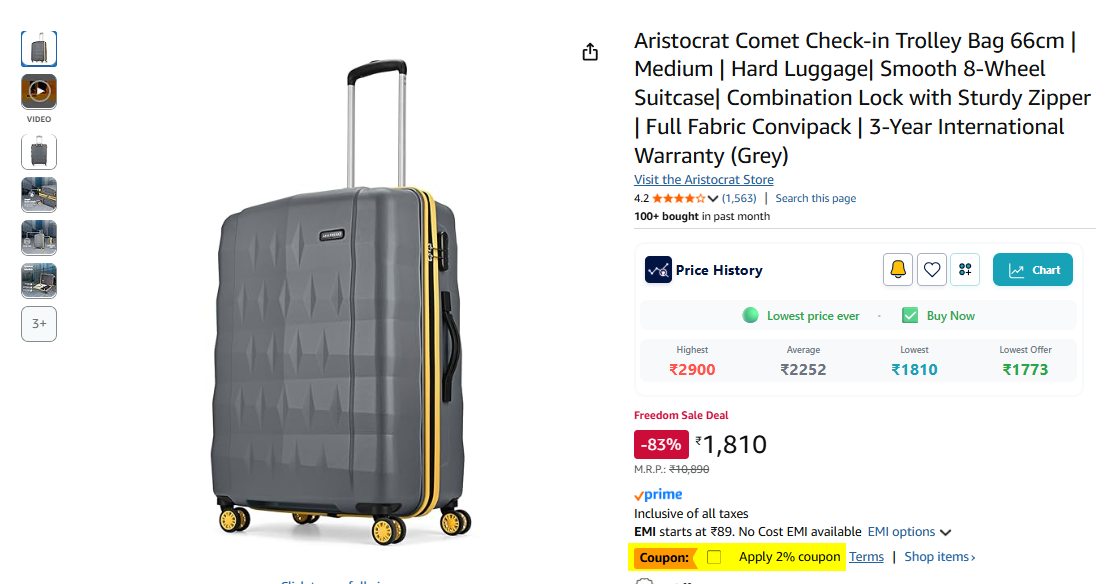Screen dimensions: 1116x584
Task: Open Shop items link
Action: (x=939, y=557)
